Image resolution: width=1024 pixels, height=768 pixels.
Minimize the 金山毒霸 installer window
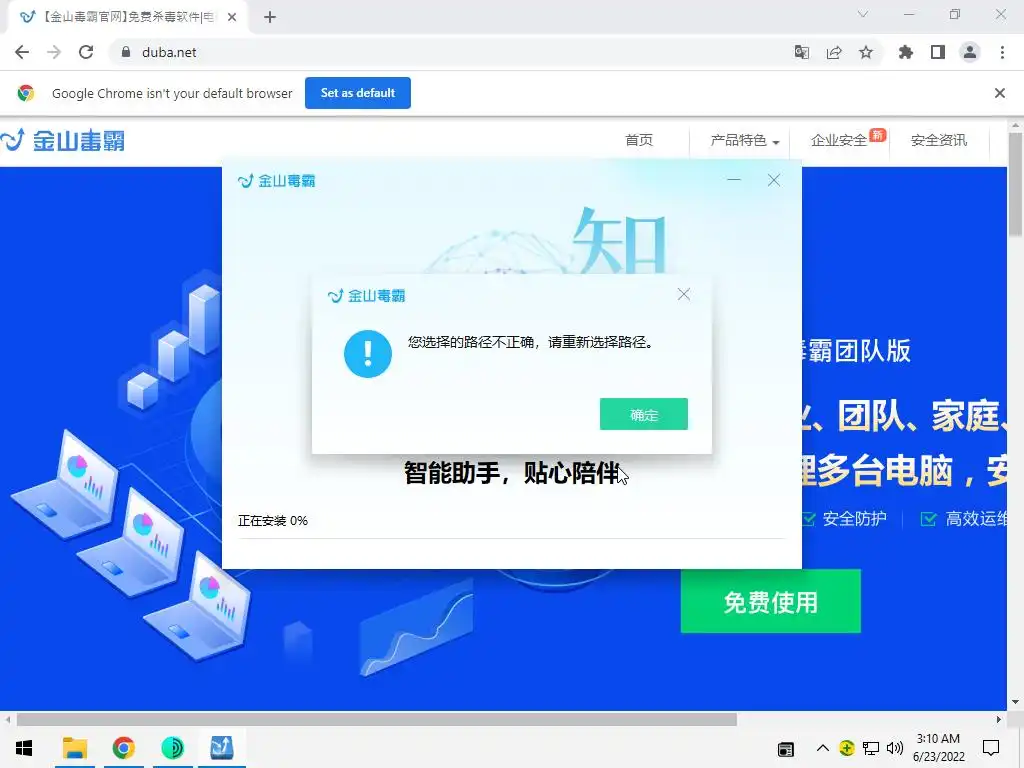(x=734, y=180)
